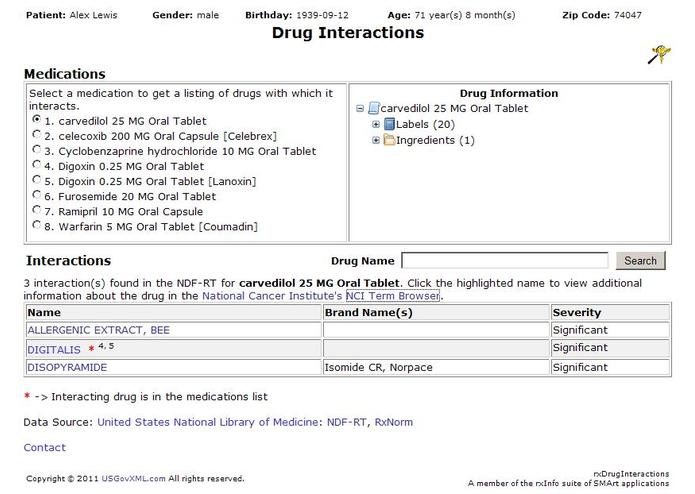Collapse the carvedilol 25 MG tree node
695x494 pixels.
[x=360, y=109]
